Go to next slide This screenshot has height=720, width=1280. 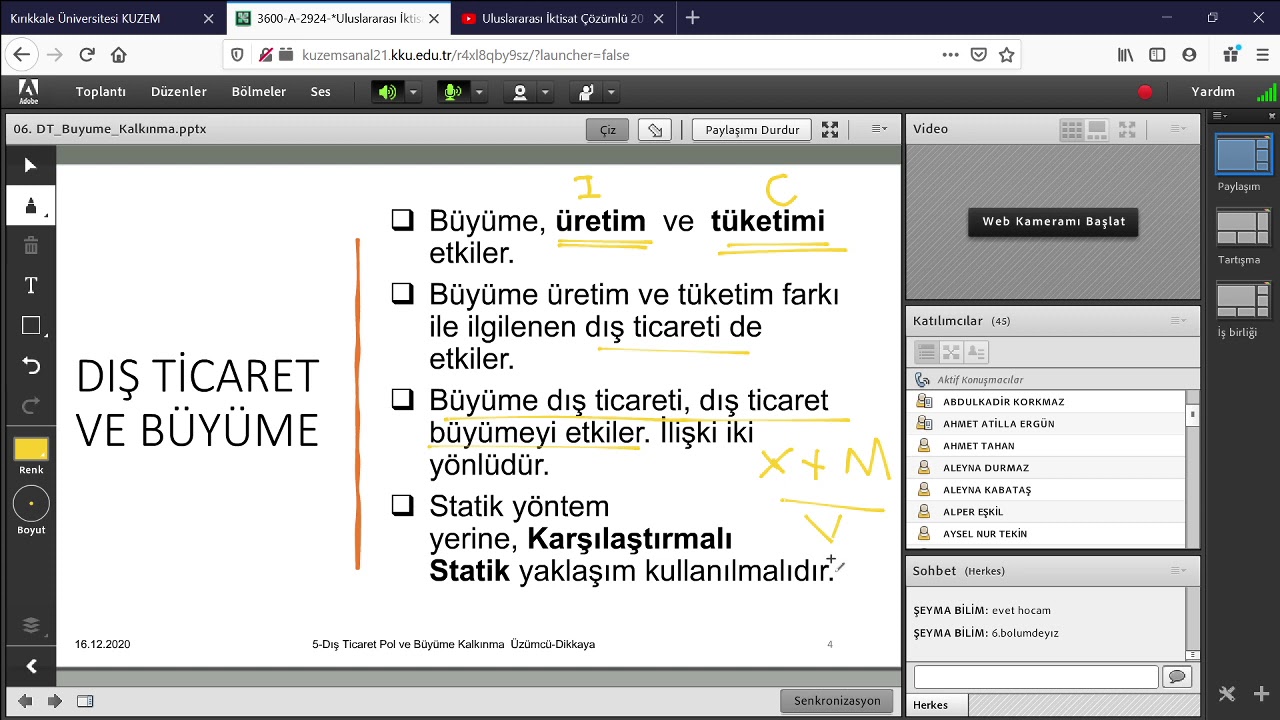(55, 701)
